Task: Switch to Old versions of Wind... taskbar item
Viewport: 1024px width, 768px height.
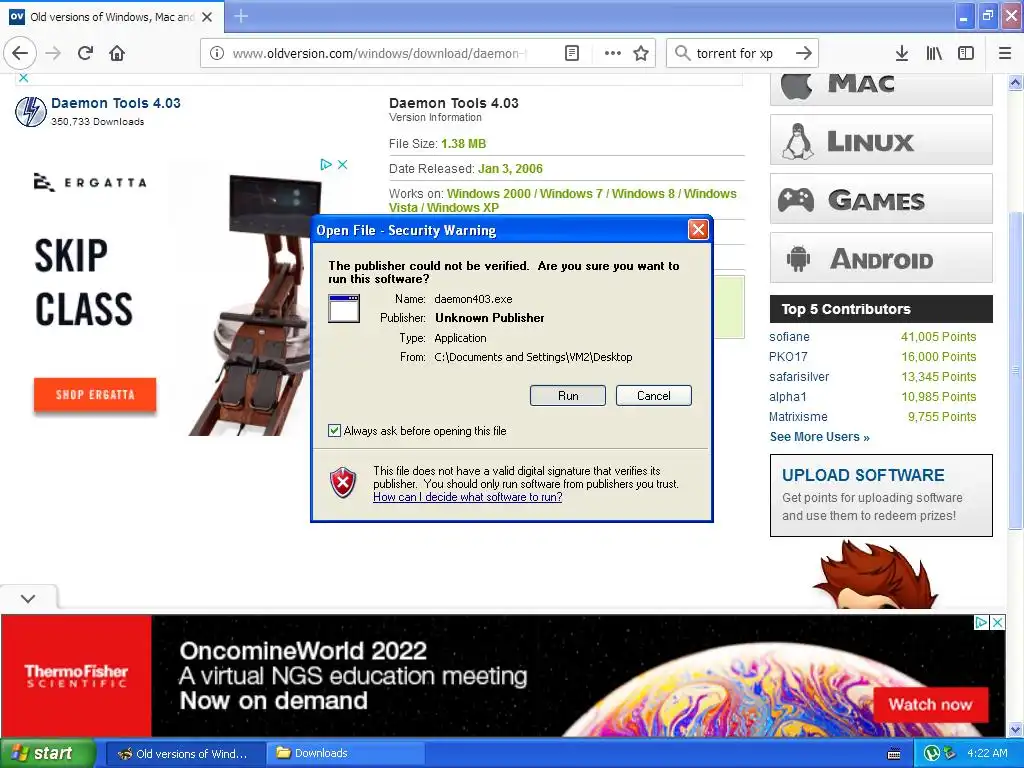Action: [x=185, y=754]
